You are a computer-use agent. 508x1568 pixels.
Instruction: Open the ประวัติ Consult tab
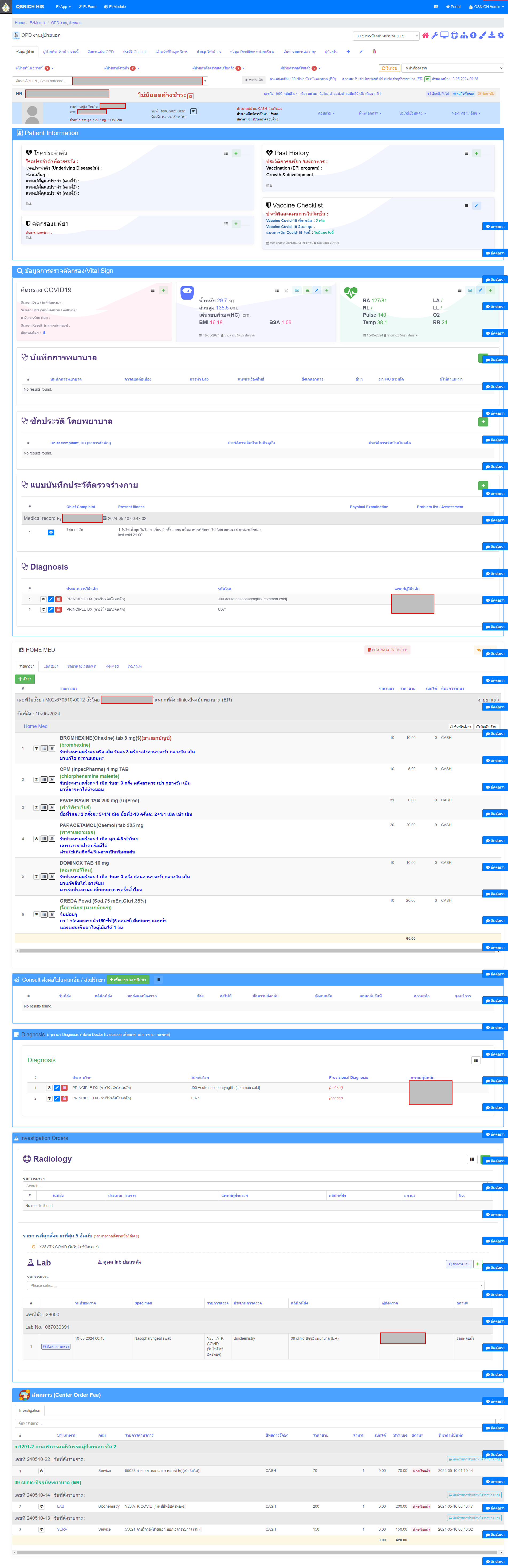[135, 52]
